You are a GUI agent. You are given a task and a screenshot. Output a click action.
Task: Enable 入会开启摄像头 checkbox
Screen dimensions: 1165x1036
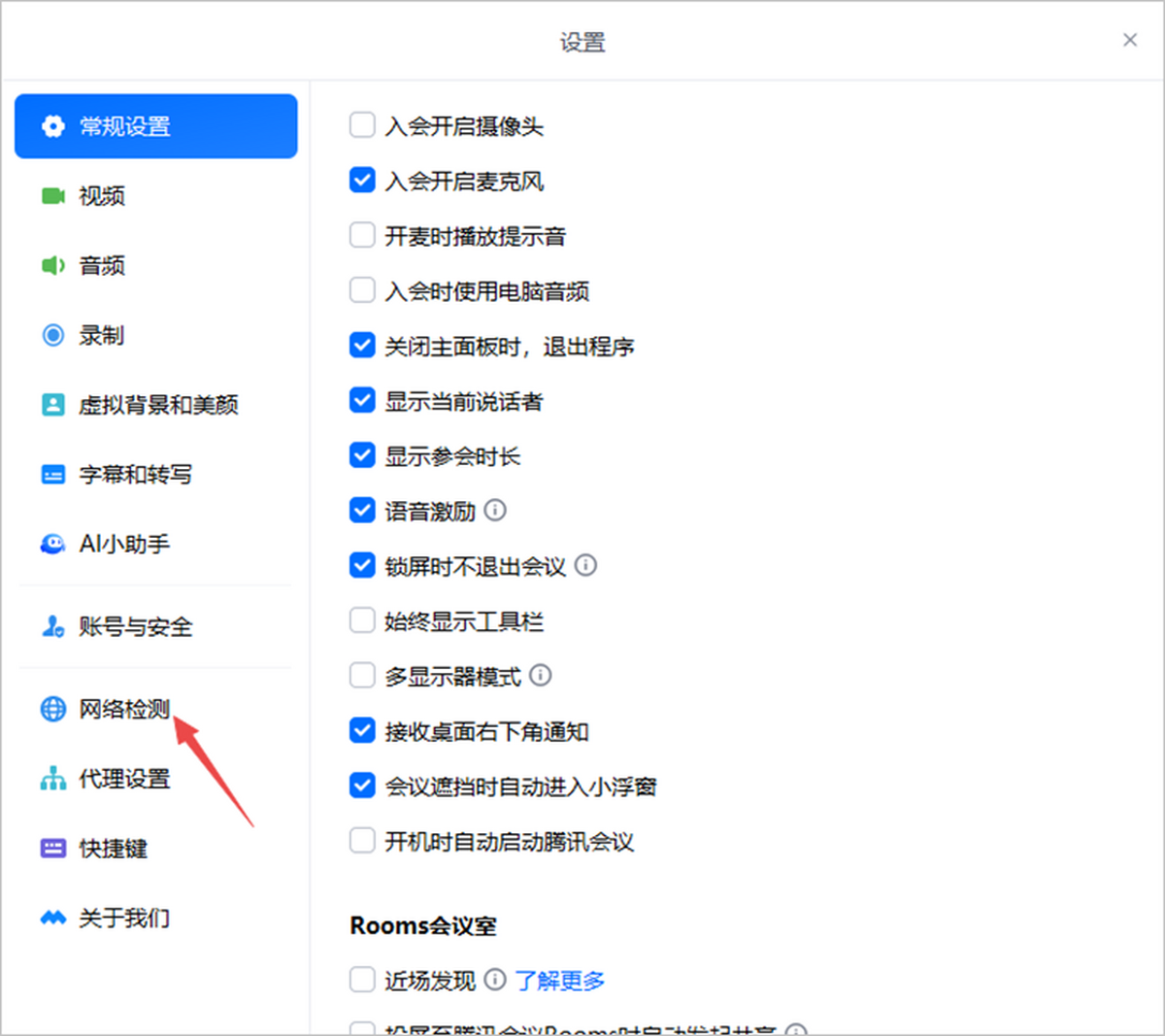point(362,125)
